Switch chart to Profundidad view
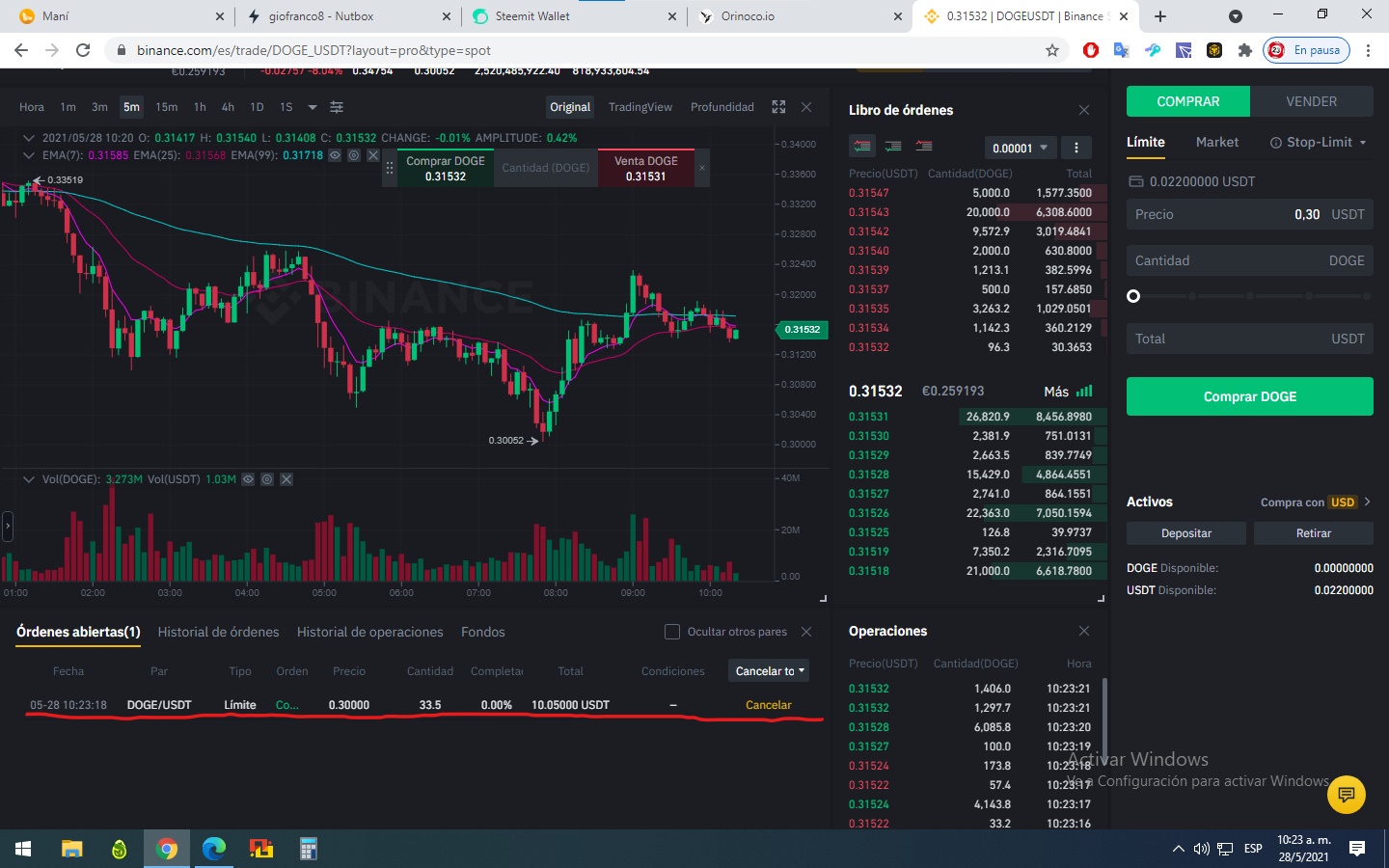This screenshot has width=1389, height=868. [722, 107]
